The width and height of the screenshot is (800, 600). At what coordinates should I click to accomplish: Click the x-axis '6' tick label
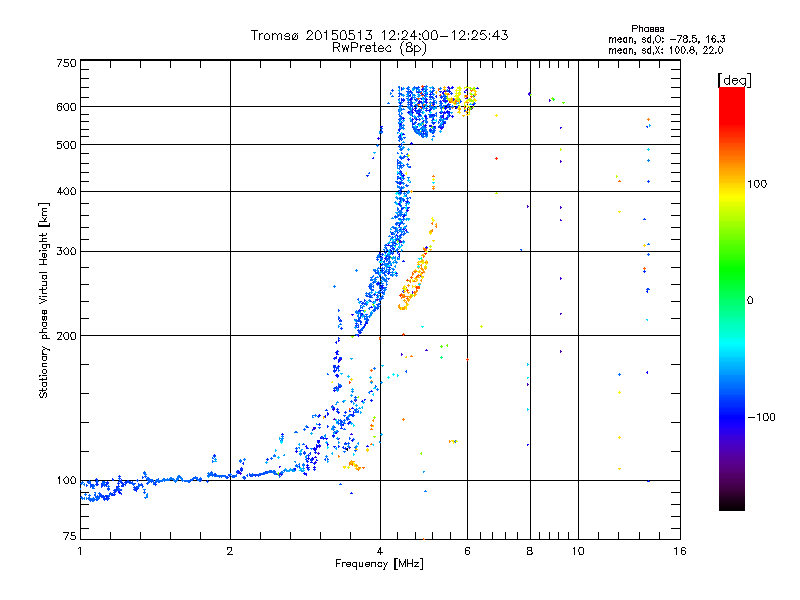(467, 551)
